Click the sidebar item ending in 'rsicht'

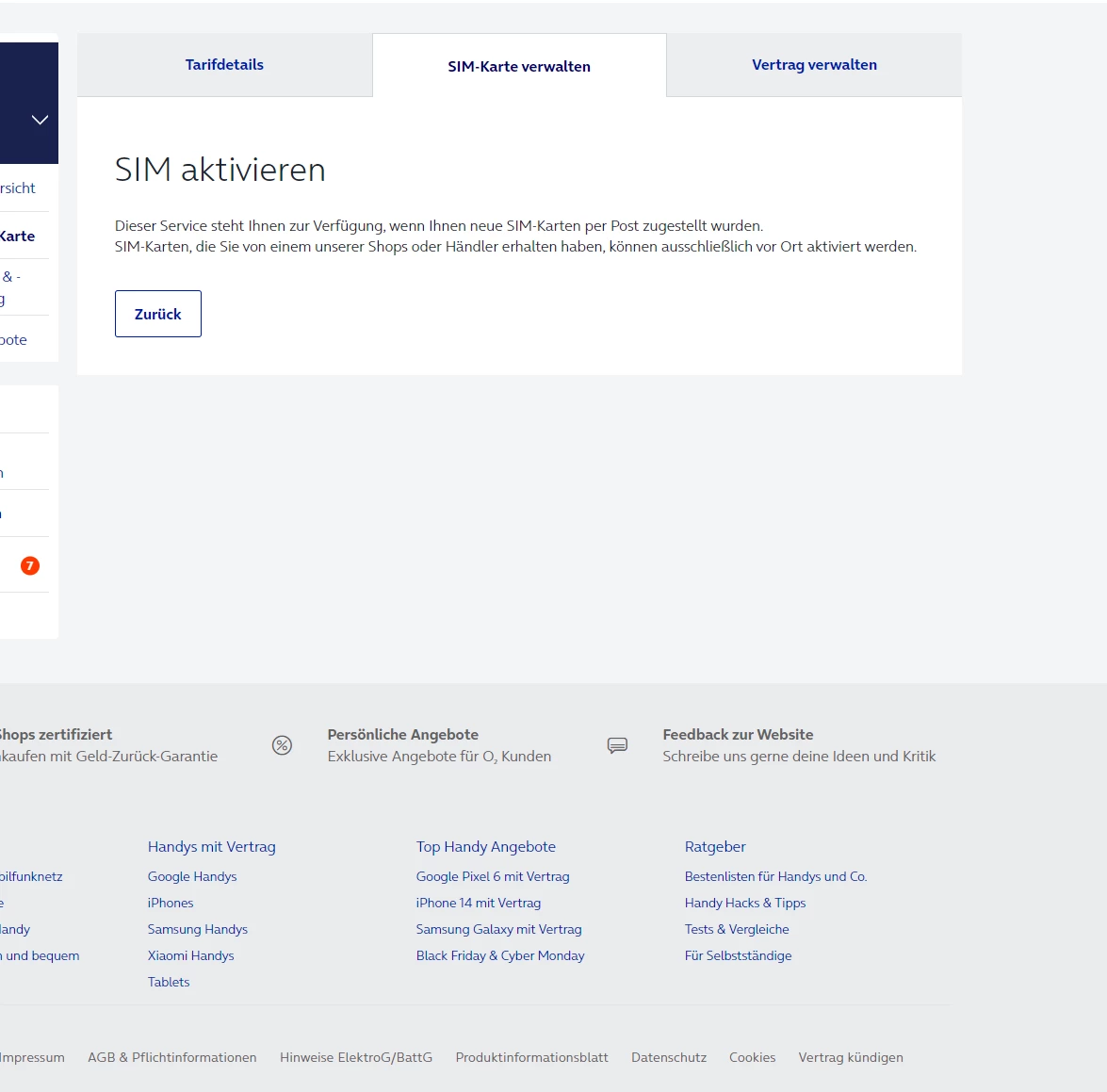pos(18,187)
